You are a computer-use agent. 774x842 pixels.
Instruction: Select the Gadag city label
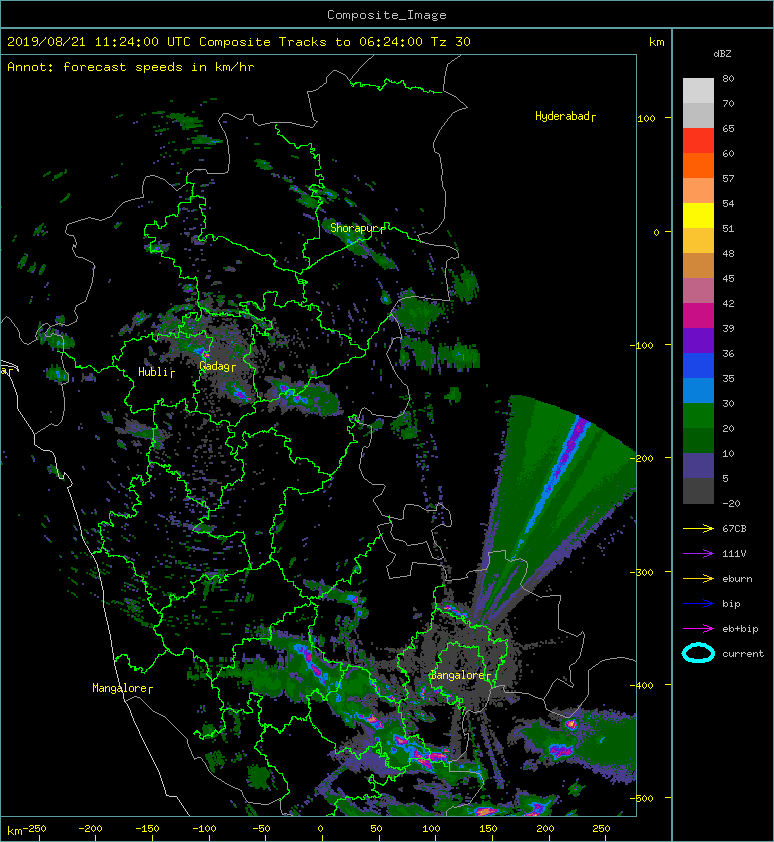(x=214, y=366)
